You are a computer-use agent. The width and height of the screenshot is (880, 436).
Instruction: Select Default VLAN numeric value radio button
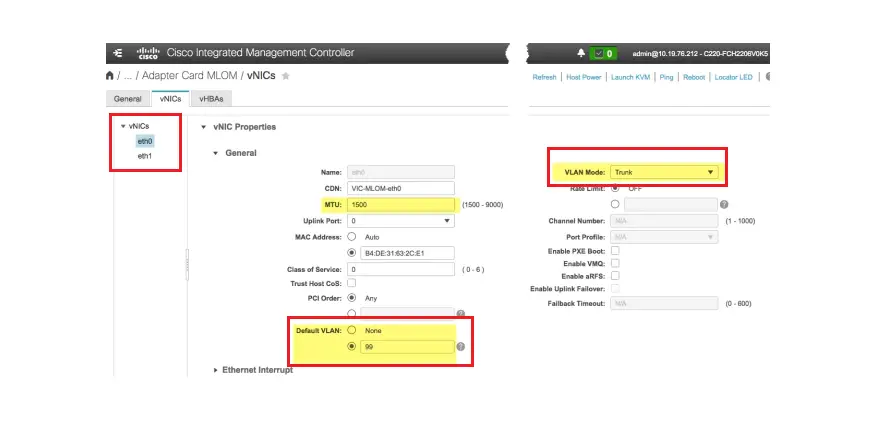[x=352, y=346]
